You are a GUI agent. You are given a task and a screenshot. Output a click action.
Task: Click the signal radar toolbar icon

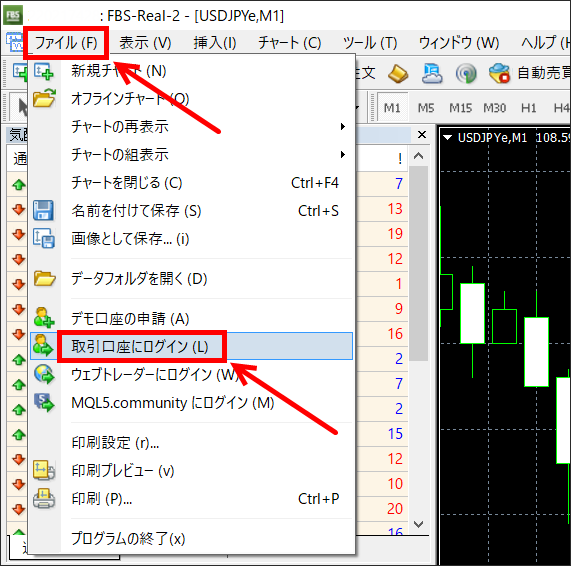(466, 74)
